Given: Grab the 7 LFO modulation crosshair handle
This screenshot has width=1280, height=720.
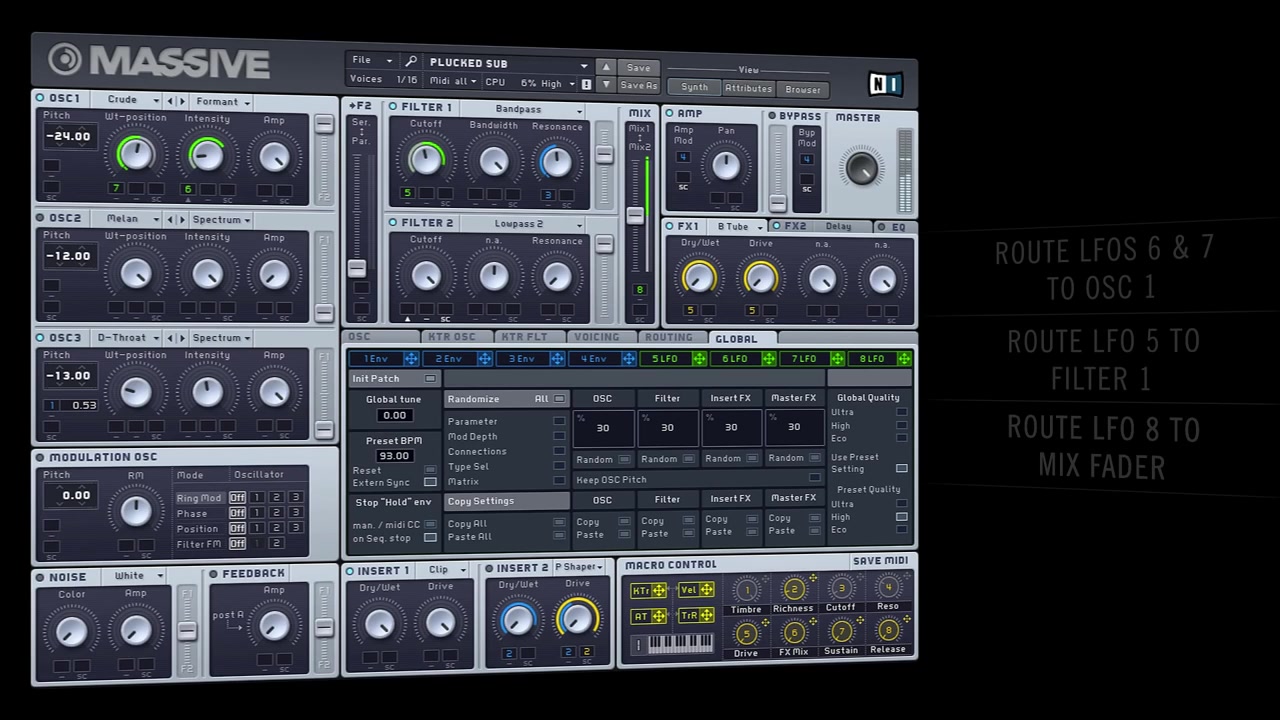Looking at the screenshot, I should (x=837, y=359).
